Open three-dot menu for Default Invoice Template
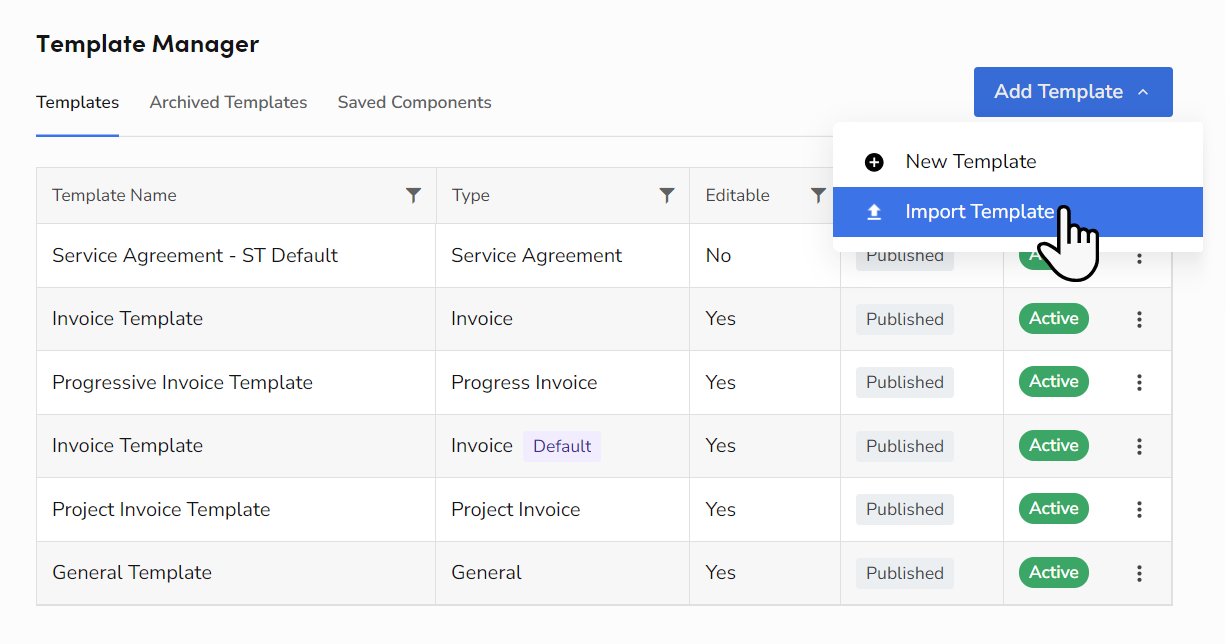The width and height of the screenshot is (1226, 644). pos(1139,446)
